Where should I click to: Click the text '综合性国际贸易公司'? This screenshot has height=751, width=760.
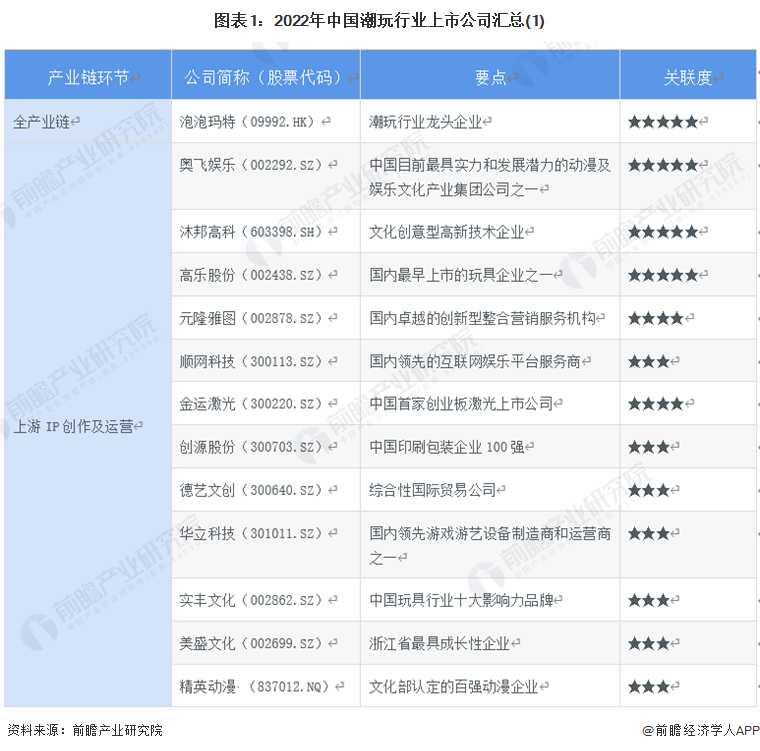tap(432, 490)
